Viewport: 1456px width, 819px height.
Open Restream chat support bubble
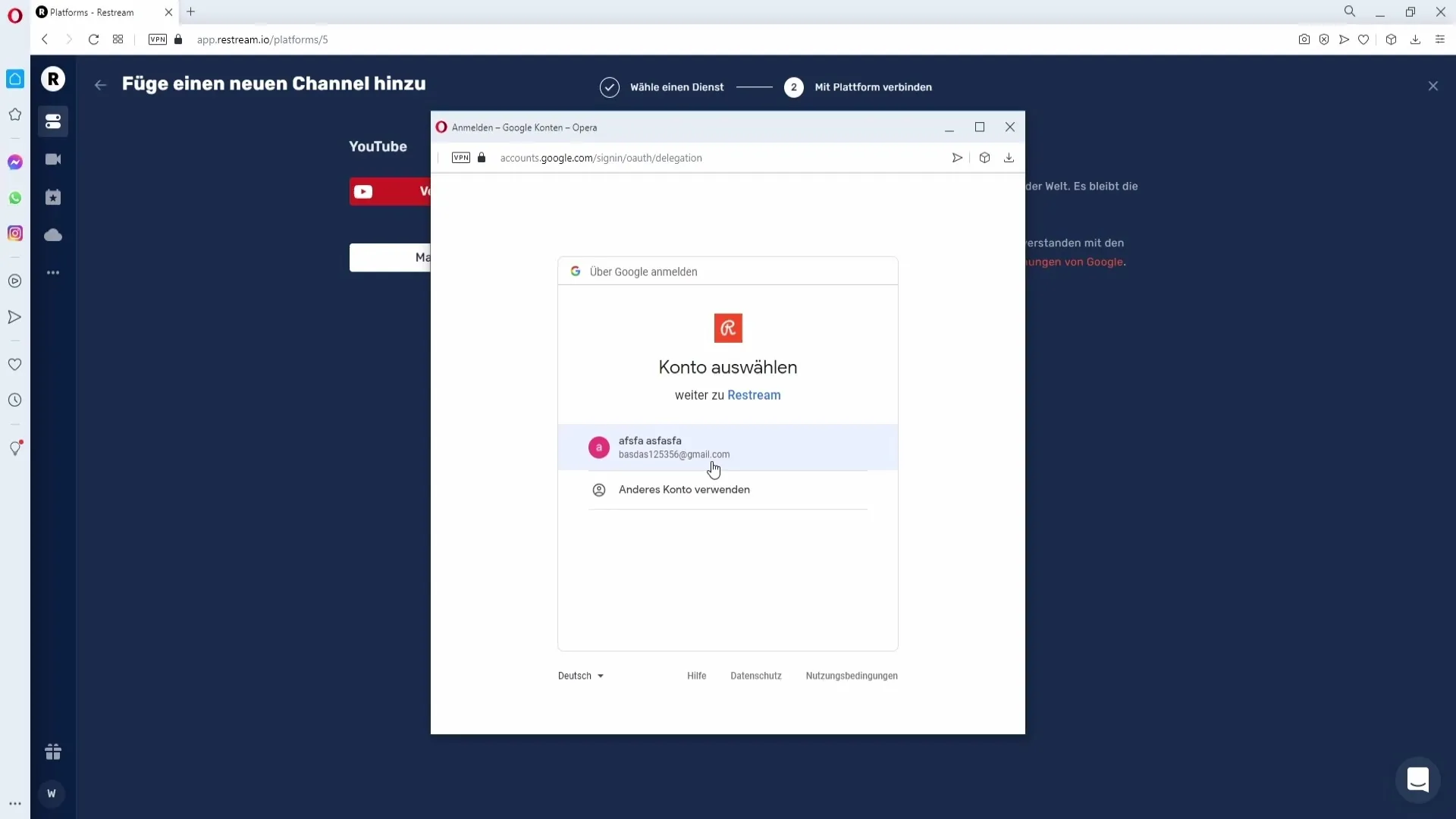[1417, 780]
